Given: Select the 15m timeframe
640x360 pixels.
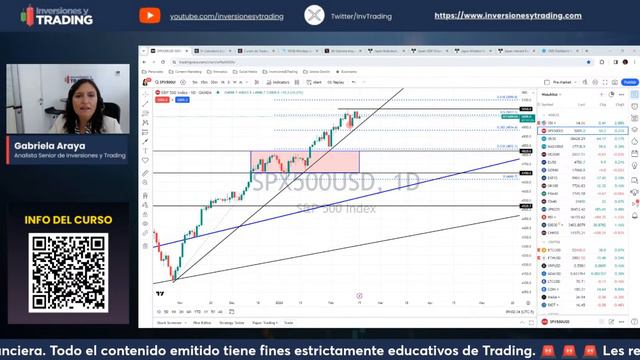Looking at the screenshot, I should click(204, 82).
